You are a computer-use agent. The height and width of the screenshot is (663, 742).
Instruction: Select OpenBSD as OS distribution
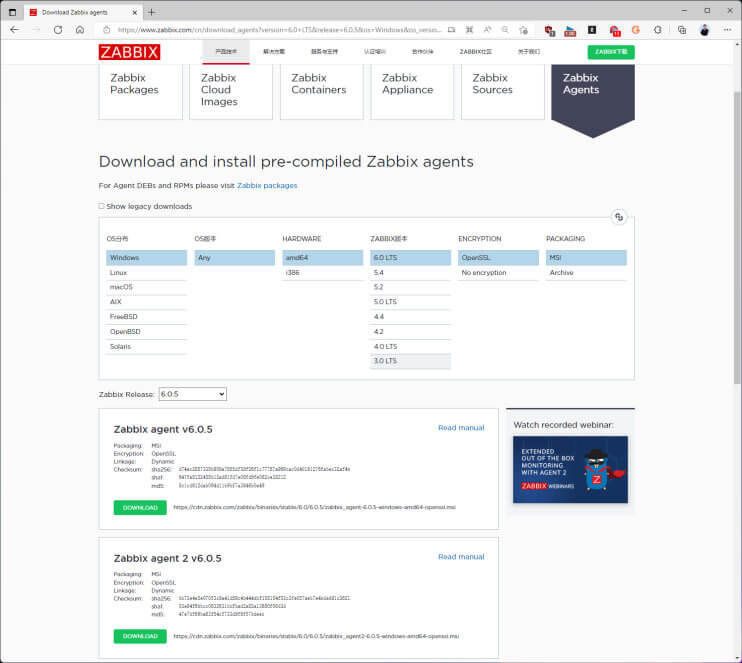coord(146,332)
